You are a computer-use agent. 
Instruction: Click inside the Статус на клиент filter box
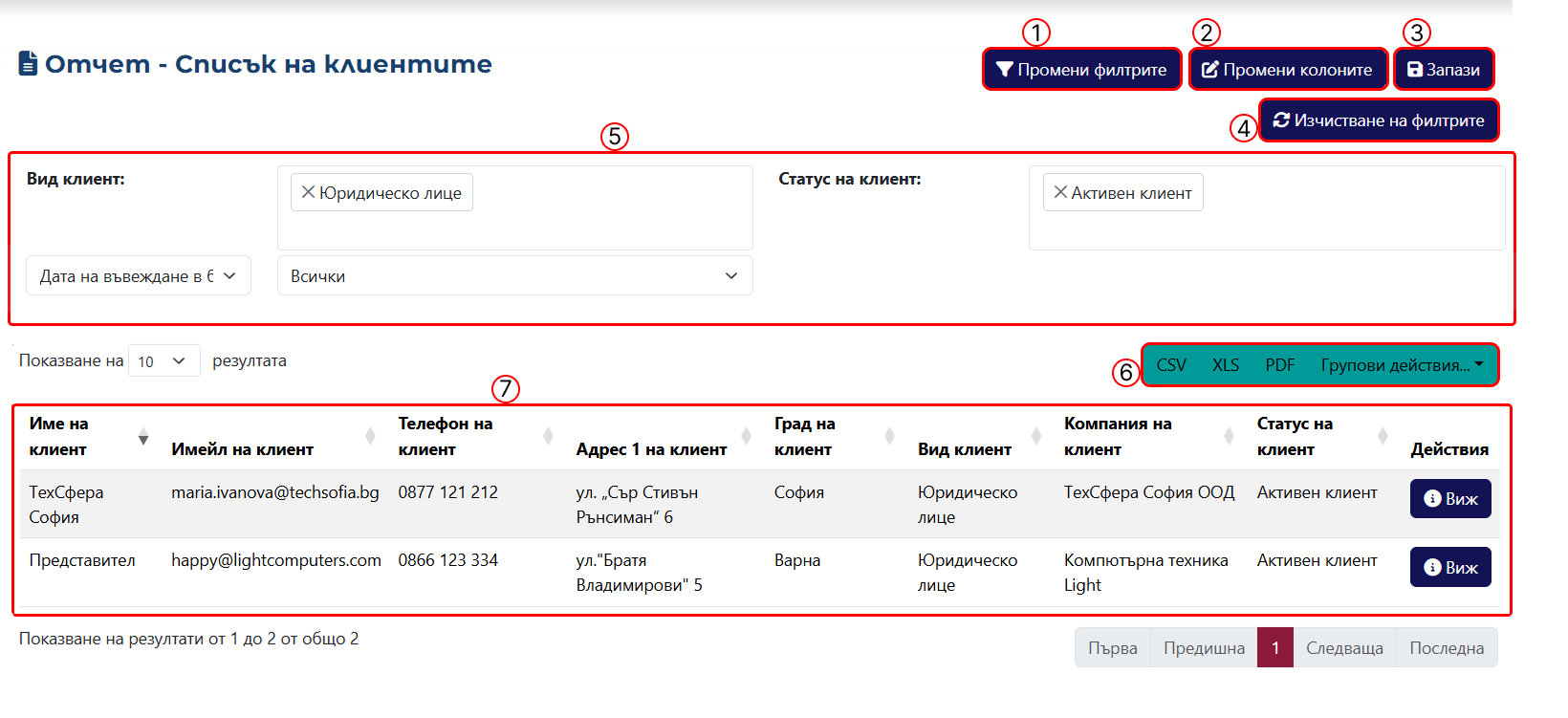[1267, 208]
